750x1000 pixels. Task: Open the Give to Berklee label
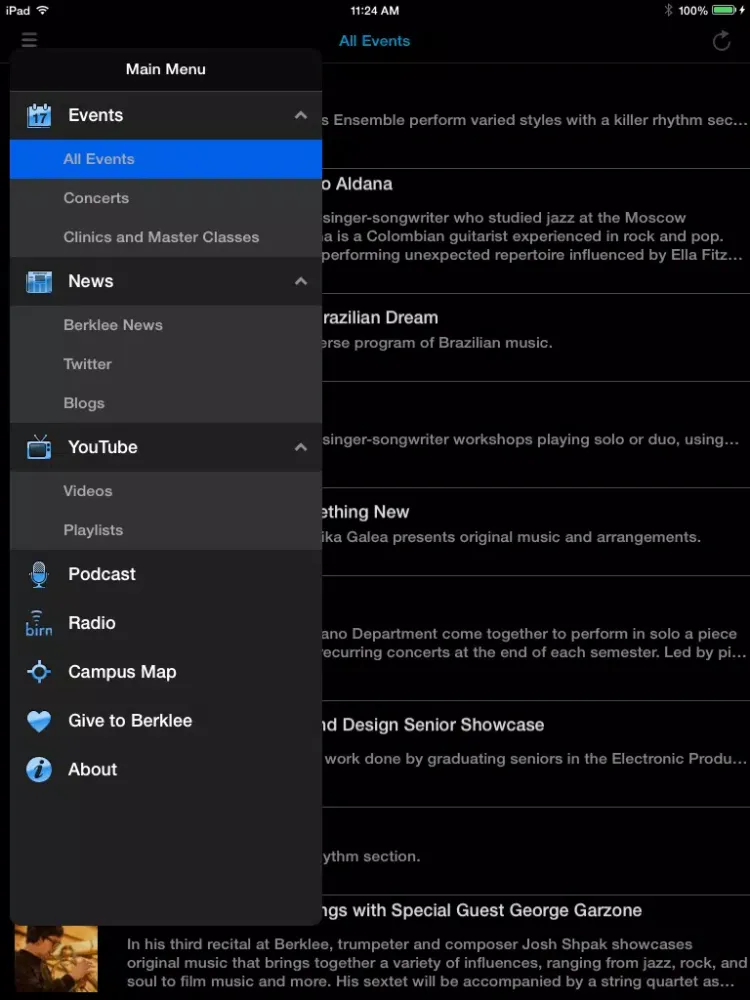point(130,721)
